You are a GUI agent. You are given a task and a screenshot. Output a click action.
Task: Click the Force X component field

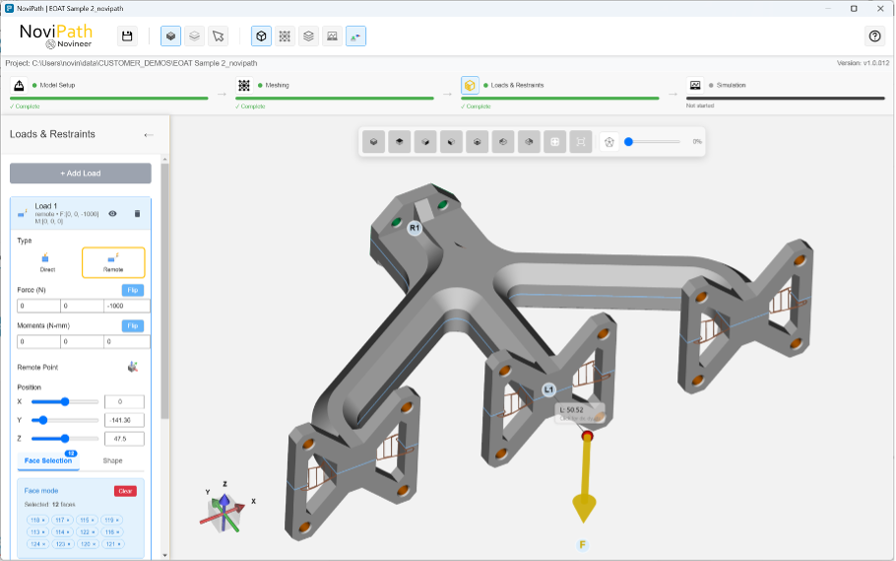(x=39, y=306)
